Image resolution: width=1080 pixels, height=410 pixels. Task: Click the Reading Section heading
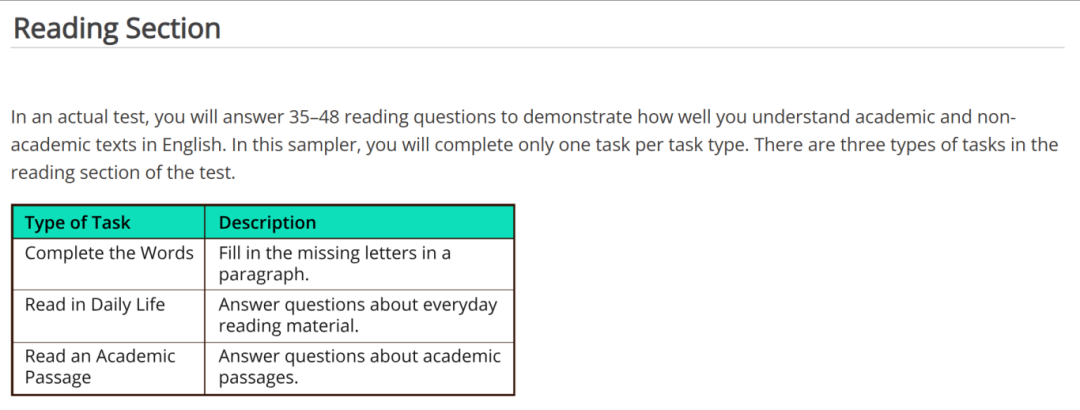pos(117,28)
